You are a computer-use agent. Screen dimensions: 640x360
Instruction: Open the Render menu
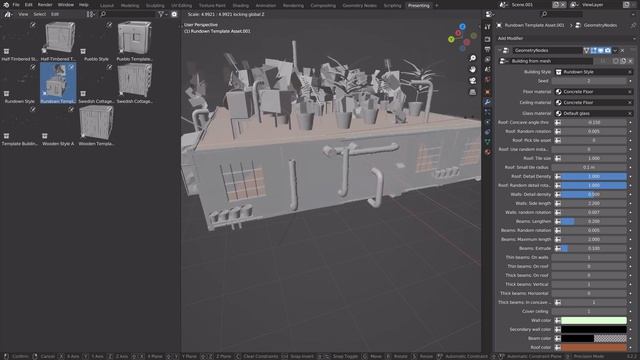coord(45,5)
